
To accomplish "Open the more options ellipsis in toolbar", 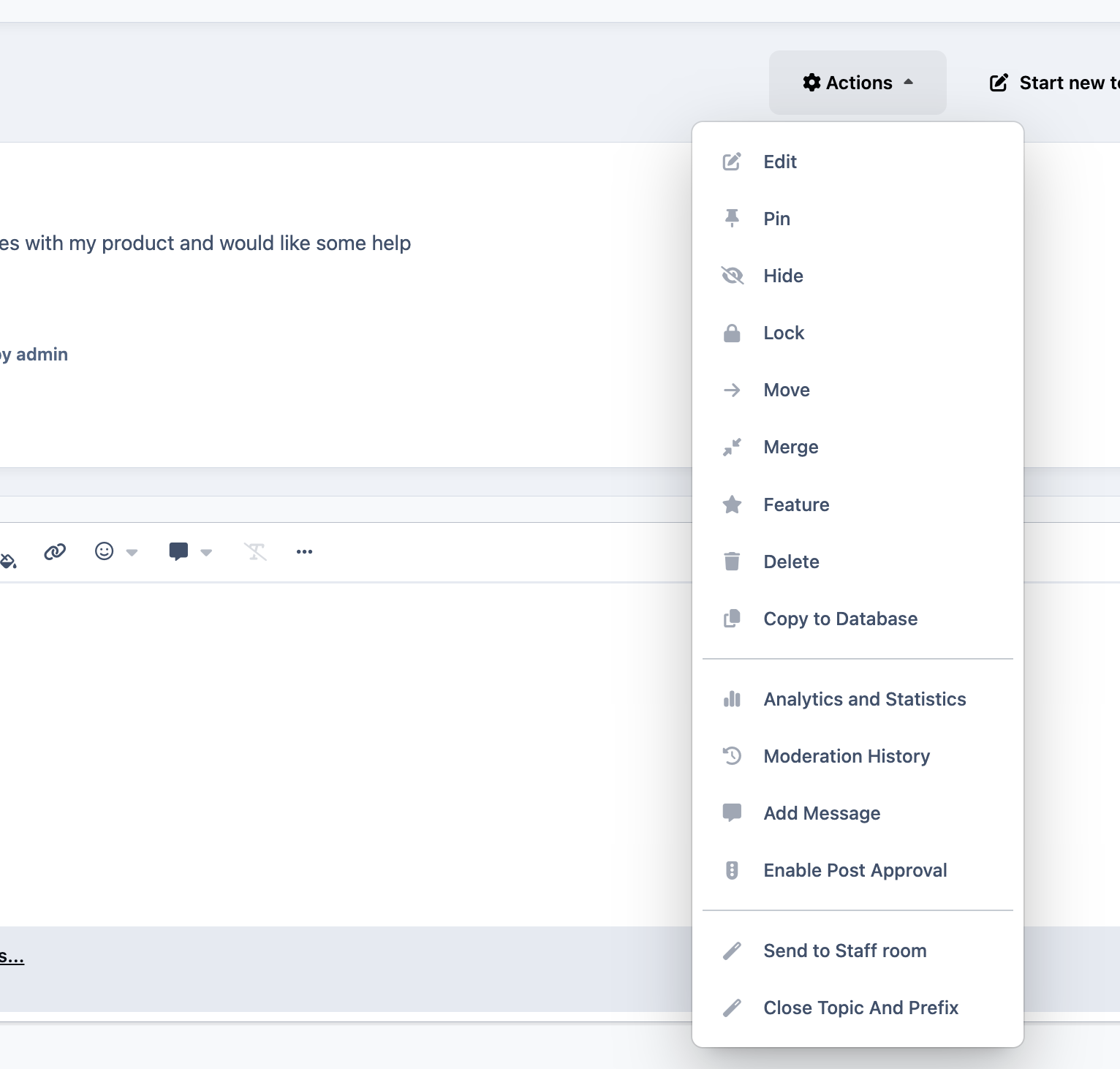I will click(x=305, y=552).
